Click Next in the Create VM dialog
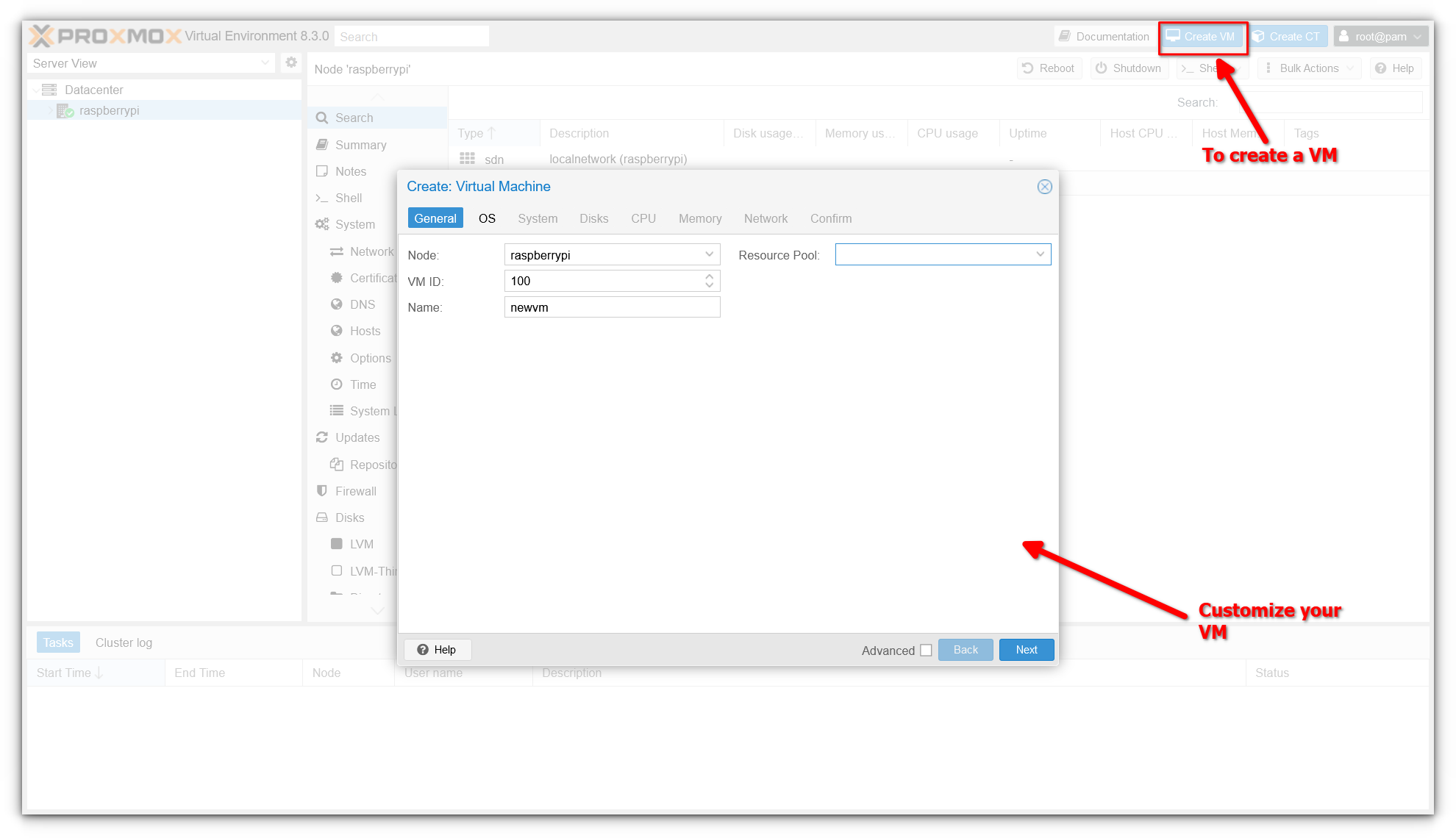1456x838 pixels. pyautogui.click(x=1026, y=650)
